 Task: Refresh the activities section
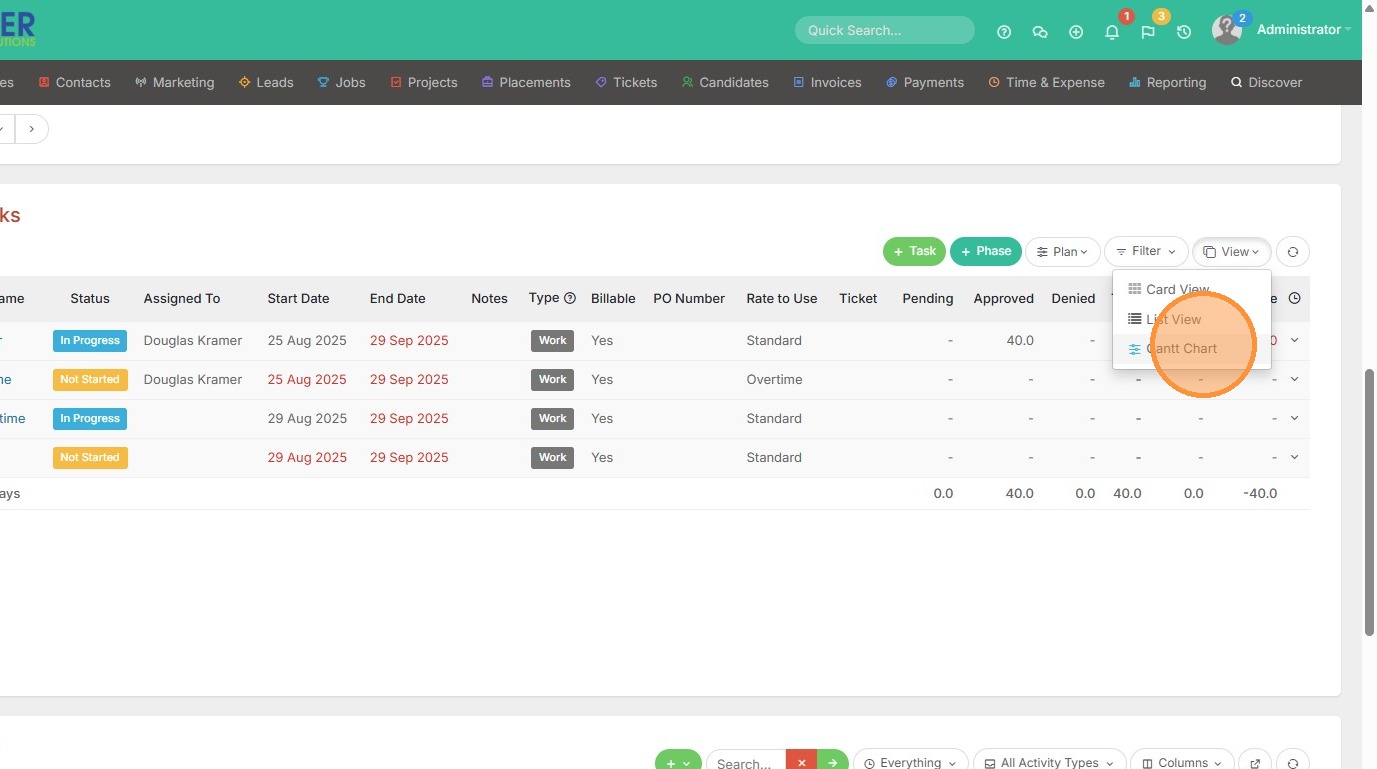(x=1293, y=763)
